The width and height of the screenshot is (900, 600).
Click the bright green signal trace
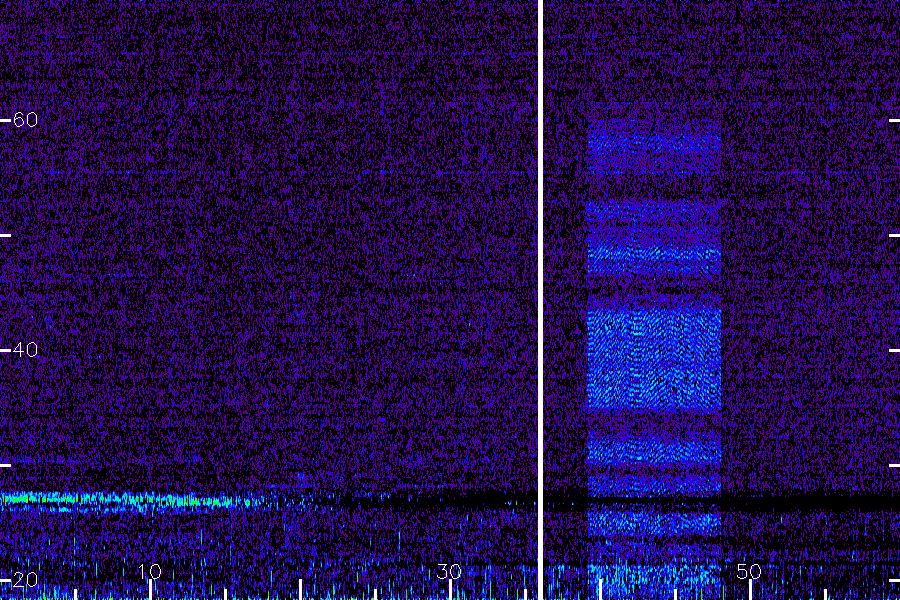132,501
